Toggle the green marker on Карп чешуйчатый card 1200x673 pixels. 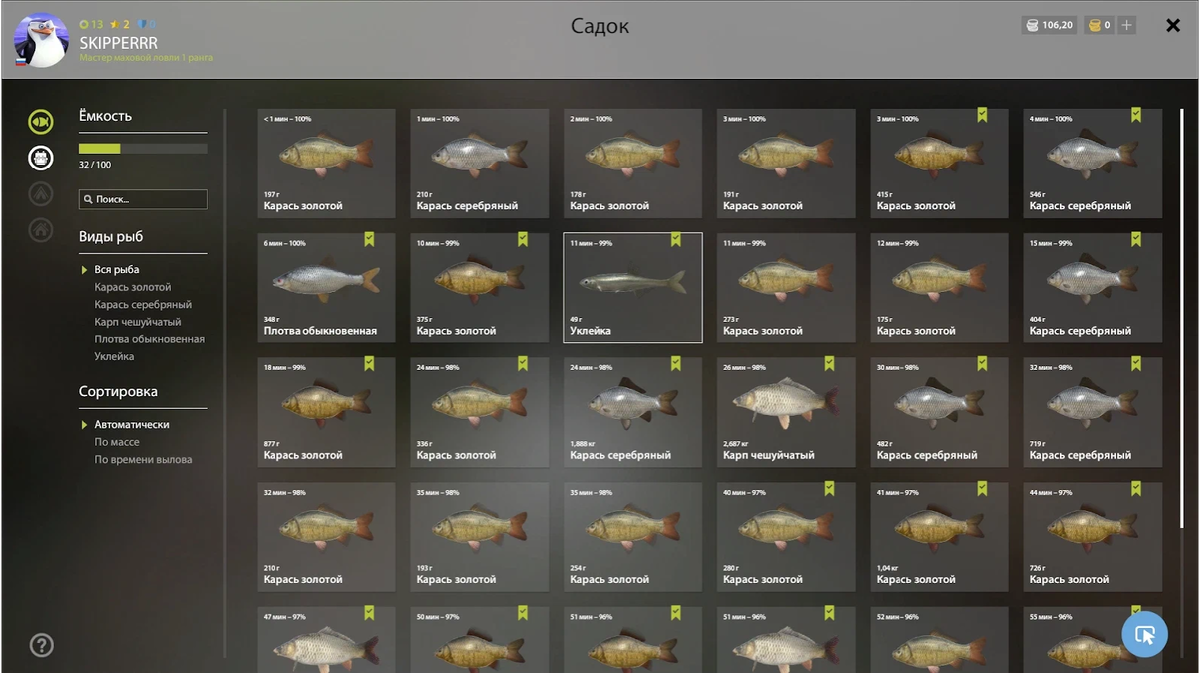pos(829,364)
